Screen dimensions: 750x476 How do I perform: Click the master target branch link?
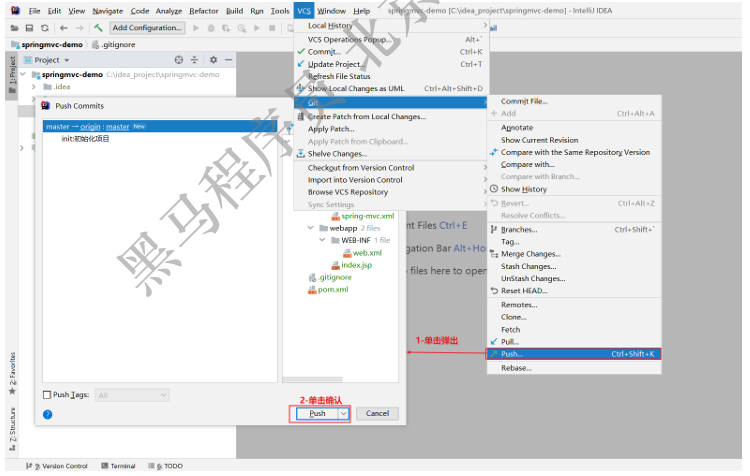[118, 127]
